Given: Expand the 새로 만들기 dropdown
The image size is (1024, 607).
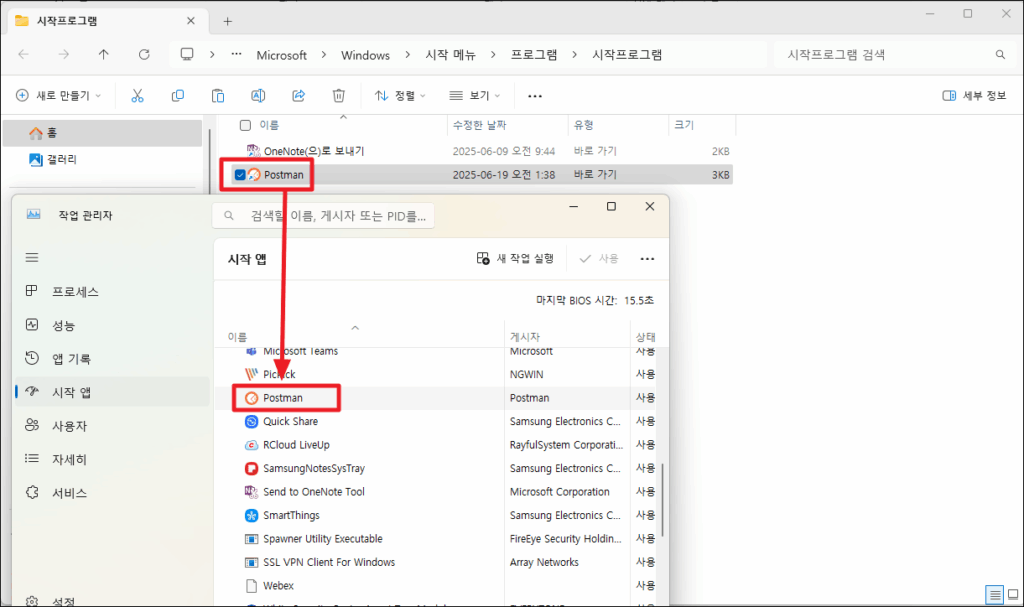Looking at the screenshot, I should coord(59,96).
